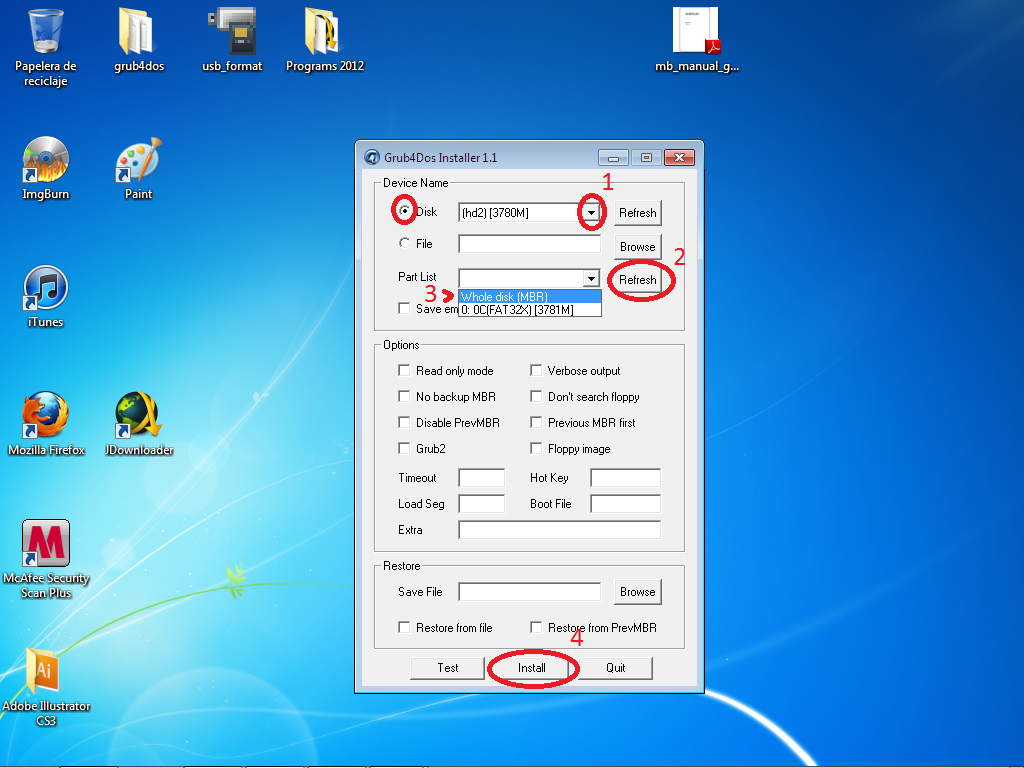This screenshot has width=1024, height=768.
Task: Launch ImgBurn from desktop
Action: (46, 160)
